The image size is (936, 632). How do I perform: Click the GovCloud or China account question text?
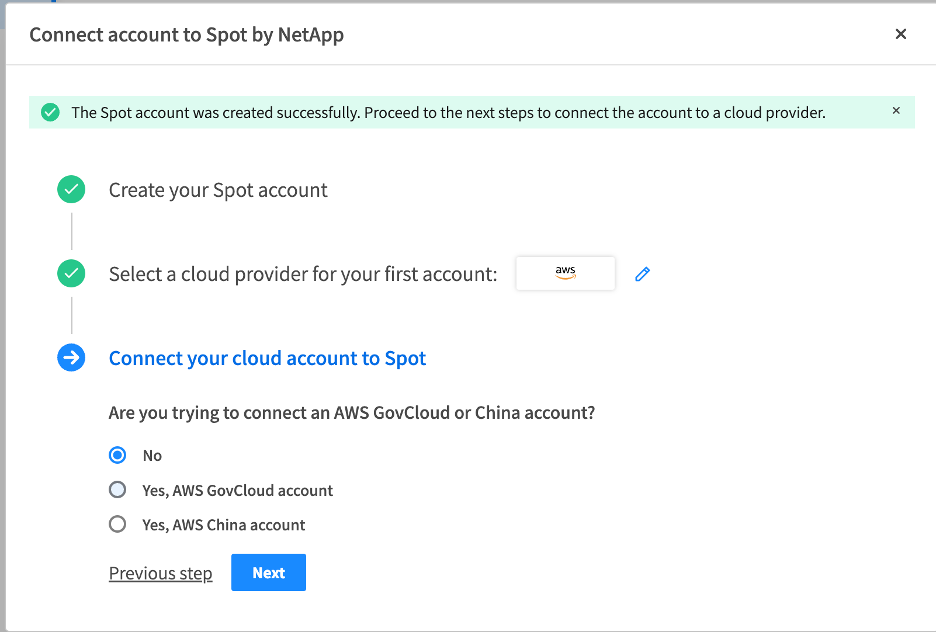click(352, 413)
